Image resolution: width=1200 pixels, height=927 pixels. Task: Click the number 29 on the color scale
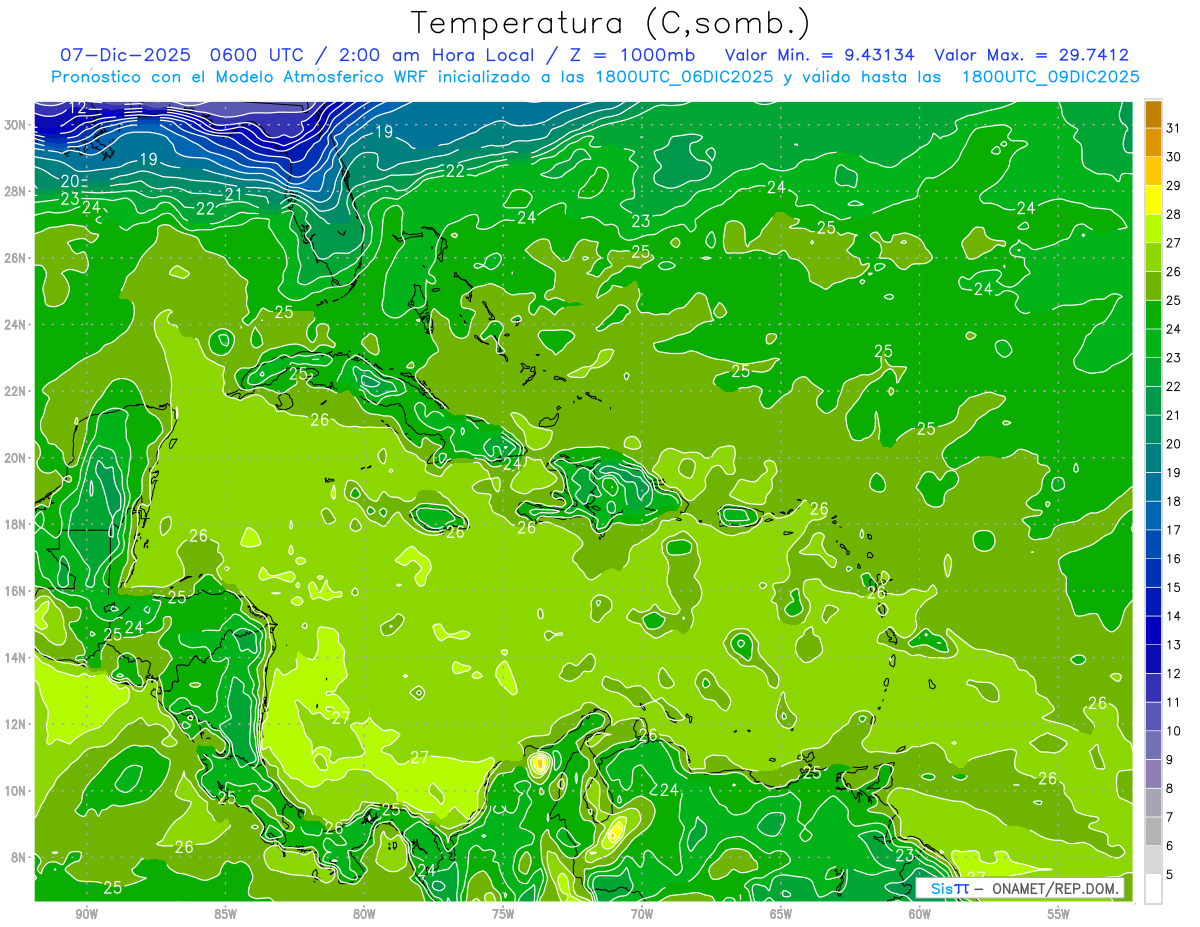pyautogui.click(x=1174, y=185)
